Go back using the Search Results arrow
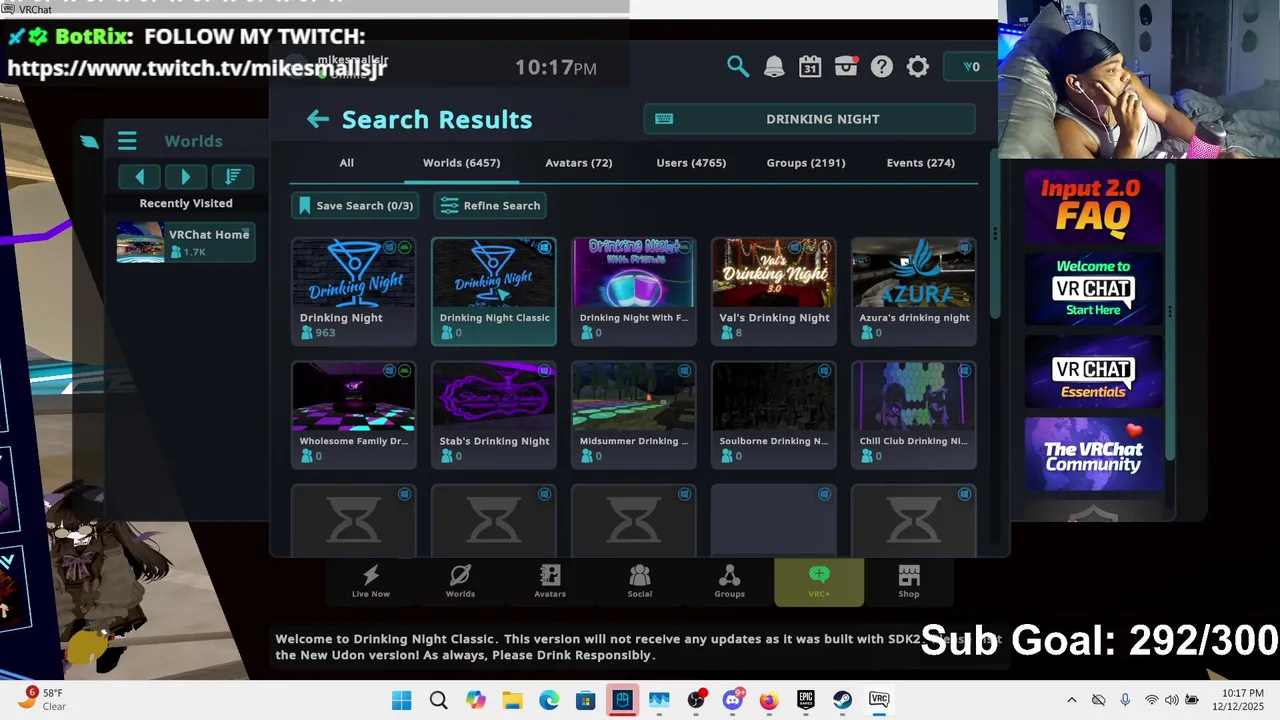Screen dimensions: 1280x720 [x=318, y=119]
